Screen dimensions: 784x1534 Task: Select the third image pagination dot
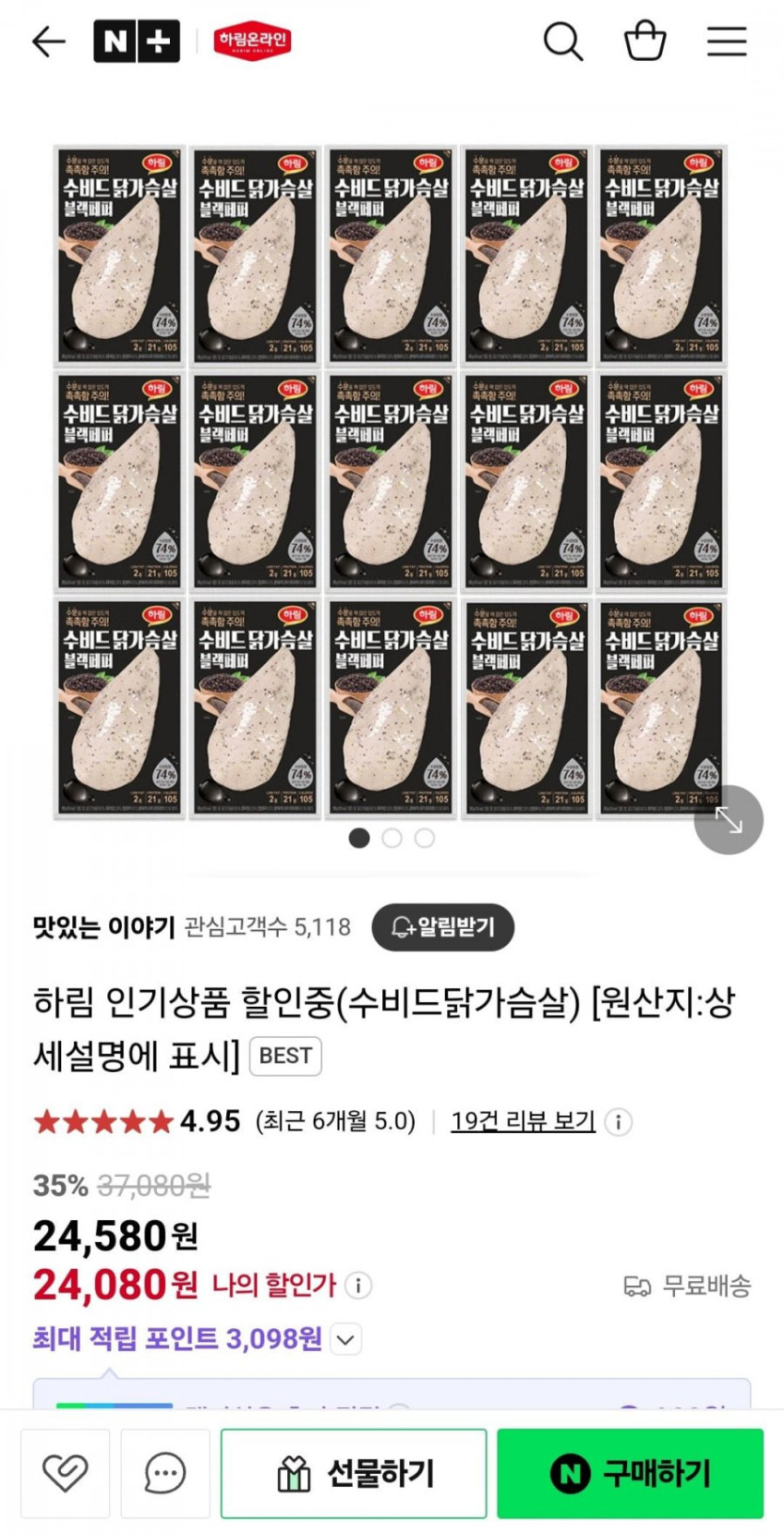coord(425,838)
